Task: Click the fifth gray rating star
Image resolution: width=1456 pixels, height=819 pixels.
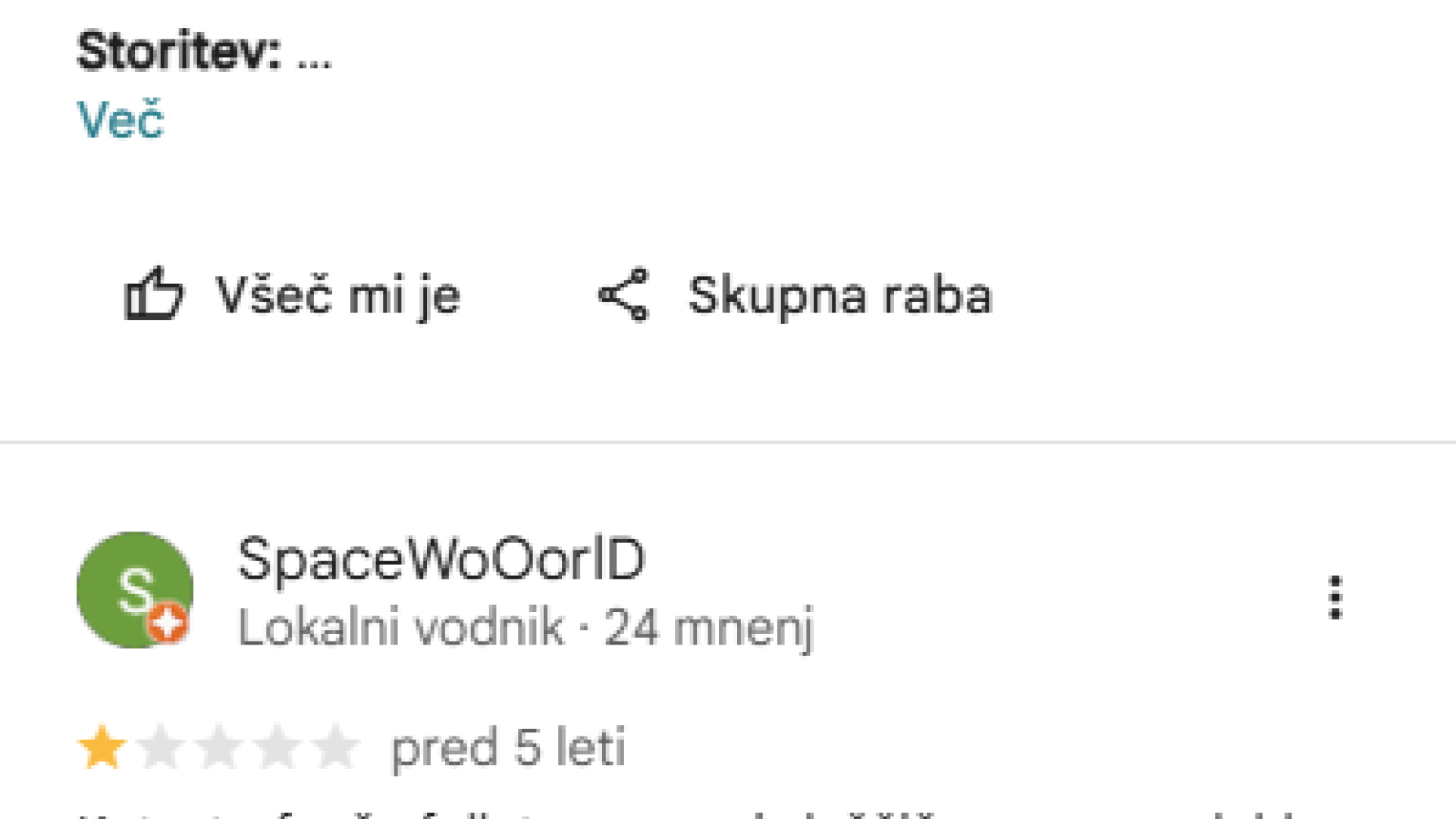Action: pos(335,747)
